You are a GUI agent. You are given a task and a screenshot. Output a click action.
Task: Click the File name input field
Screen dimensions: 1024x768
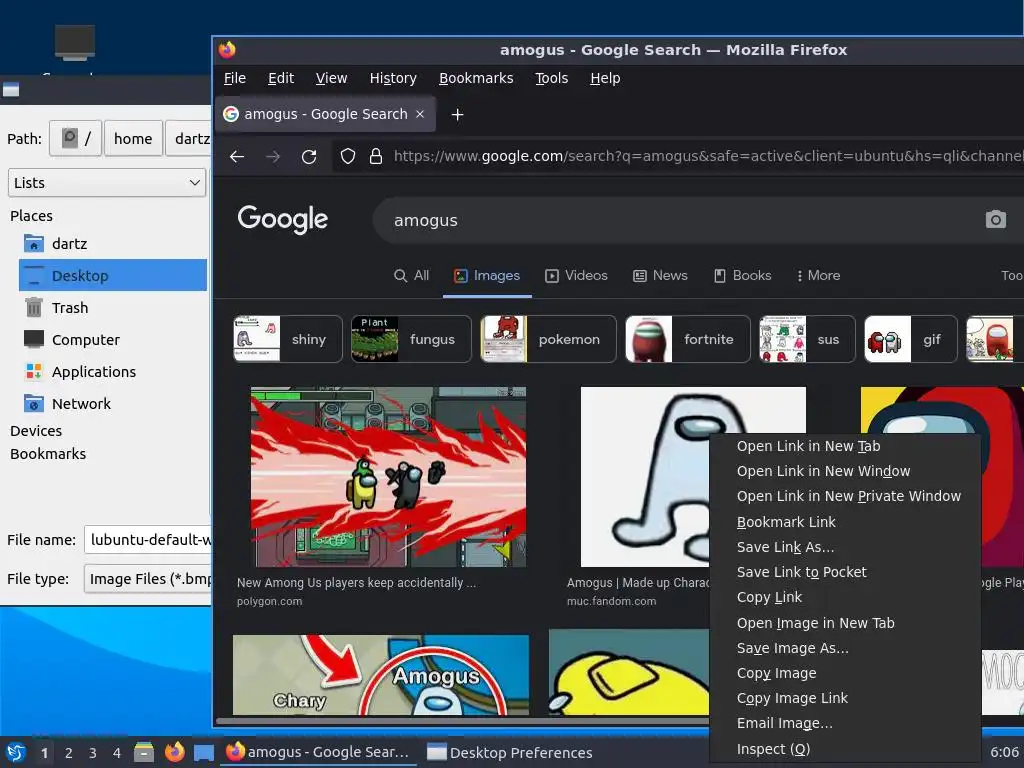point(148,540)
